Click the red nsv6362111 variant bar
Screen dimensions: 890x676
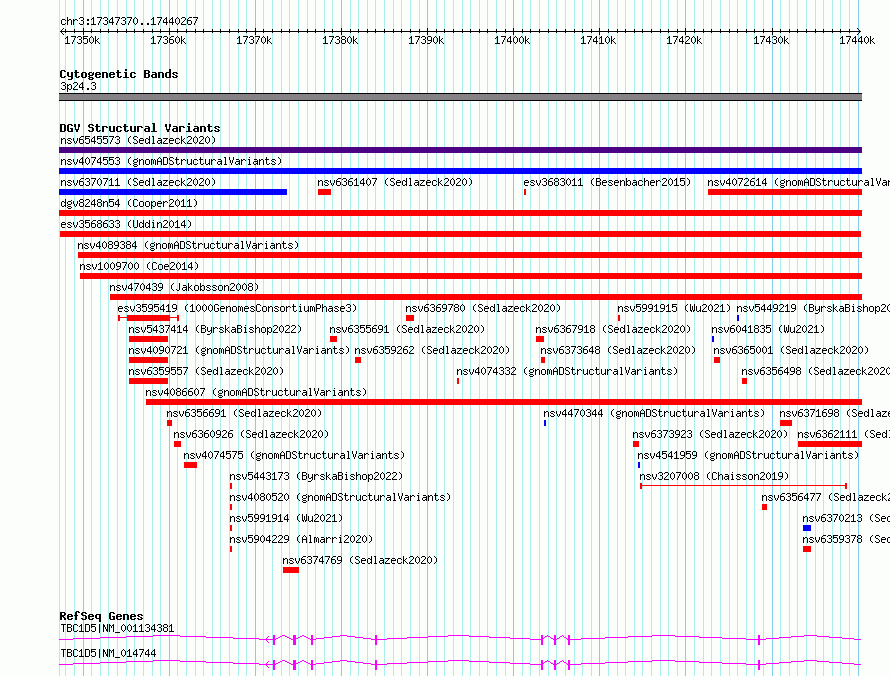coord(830,444)
